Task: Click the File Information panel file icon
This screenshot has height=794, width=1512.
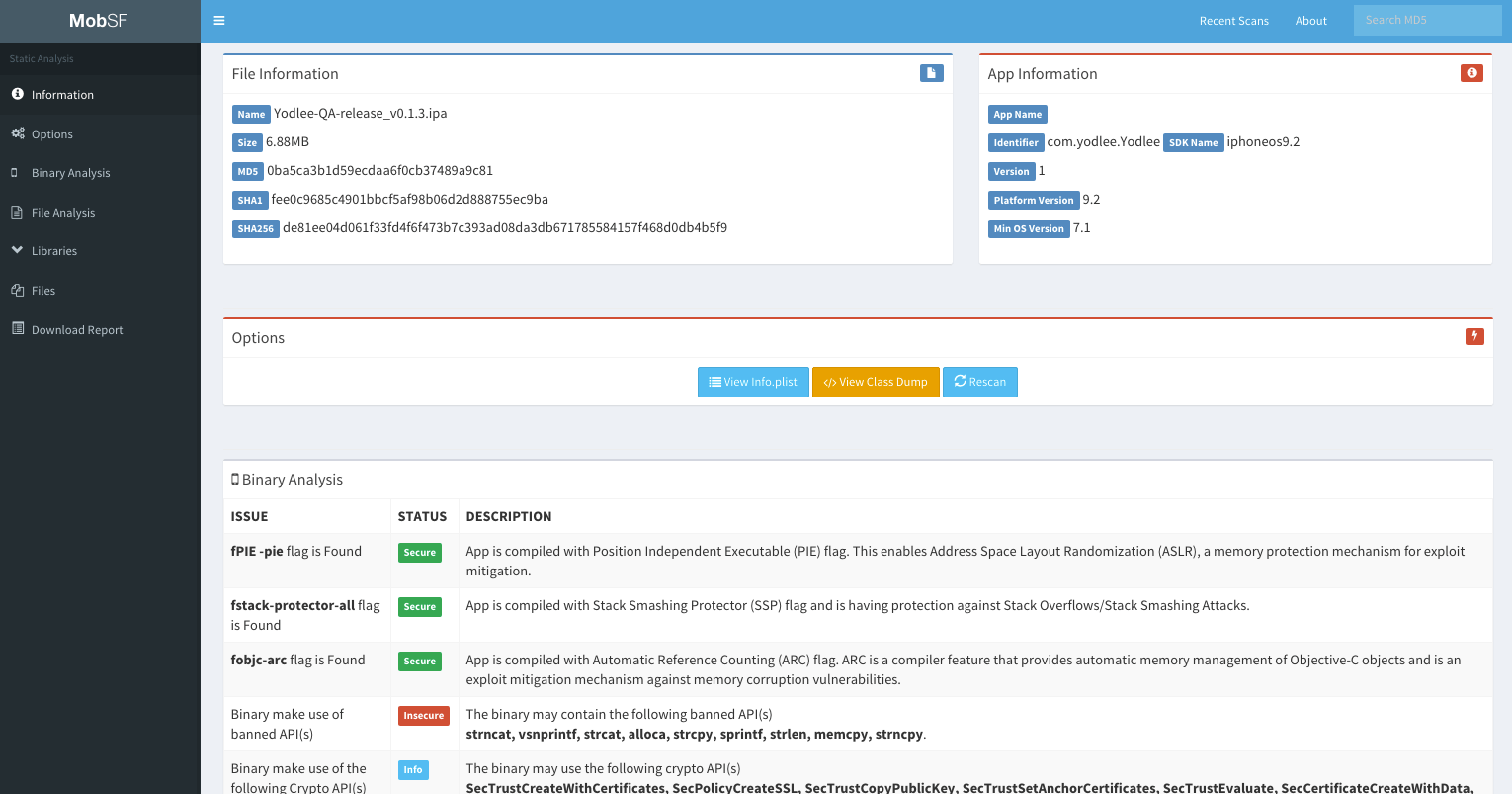Action: [x=931, y=73]
